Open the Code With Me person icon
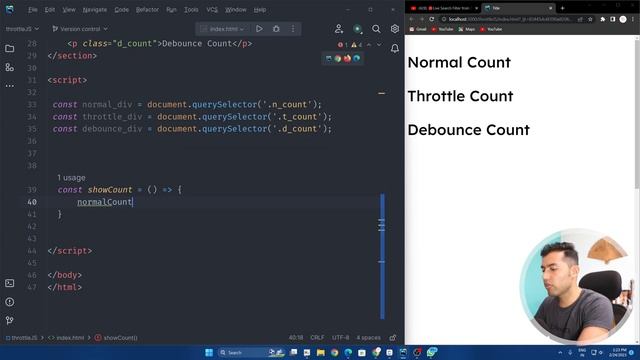Screen dimensions: 640x360 339,29
